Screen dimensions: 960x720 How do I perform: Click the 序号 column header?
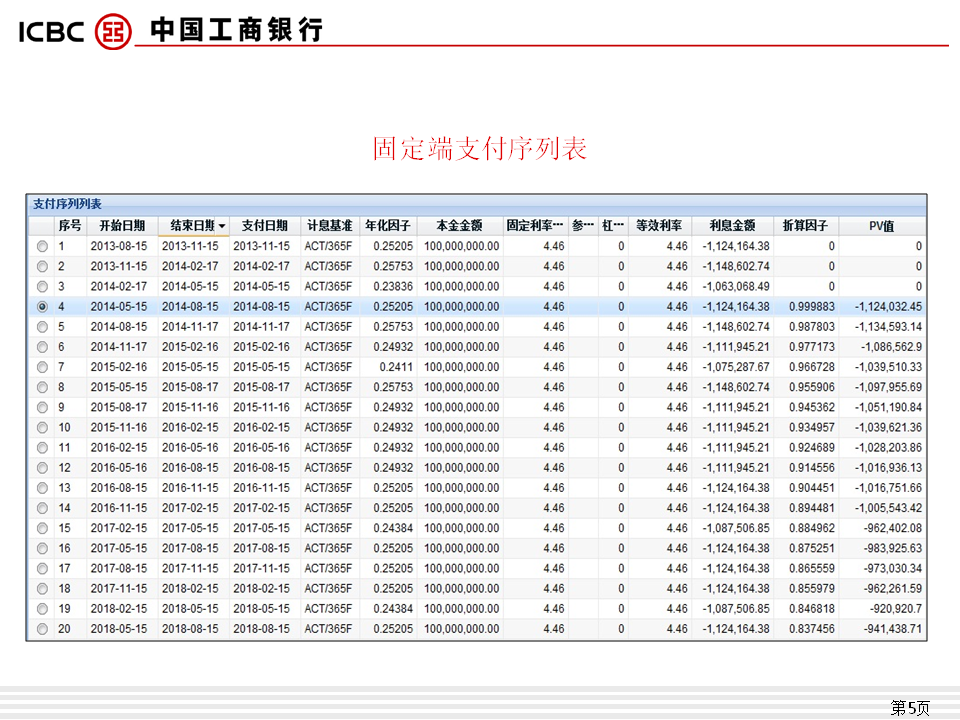coord(70,226)
